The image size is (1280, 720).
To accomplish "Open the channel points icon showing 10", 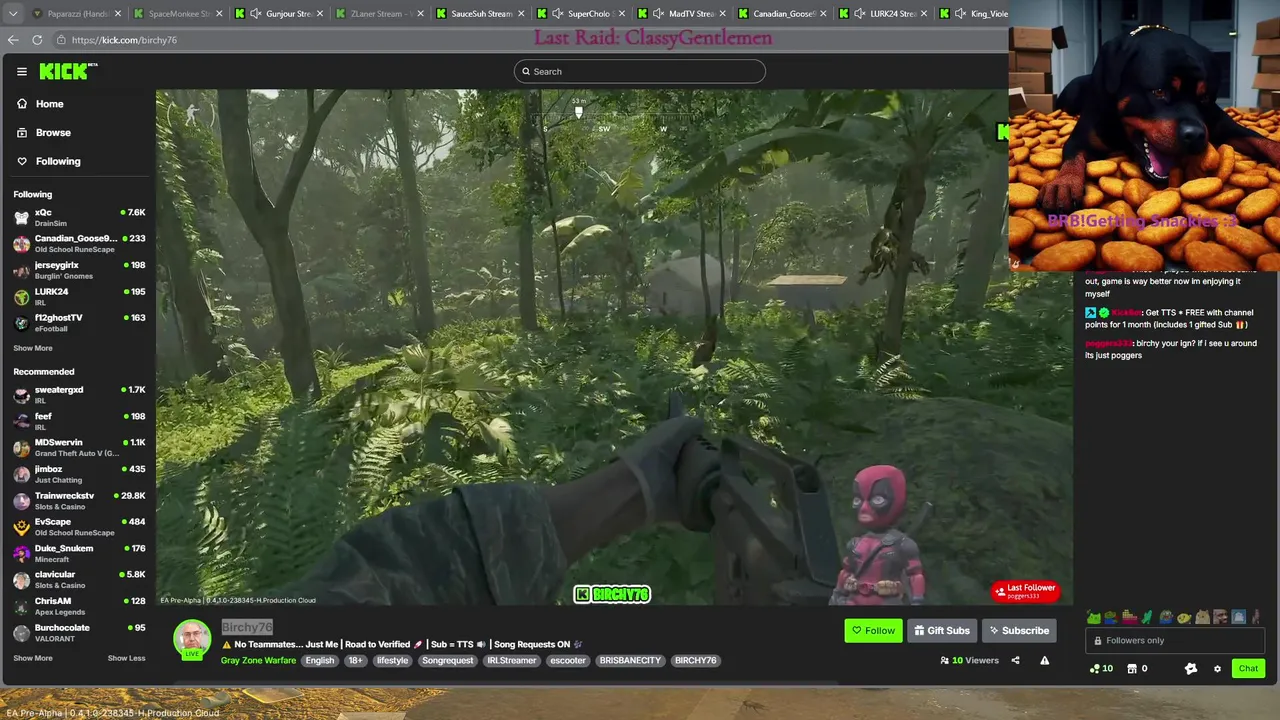I will click(x=1101, y=668).
